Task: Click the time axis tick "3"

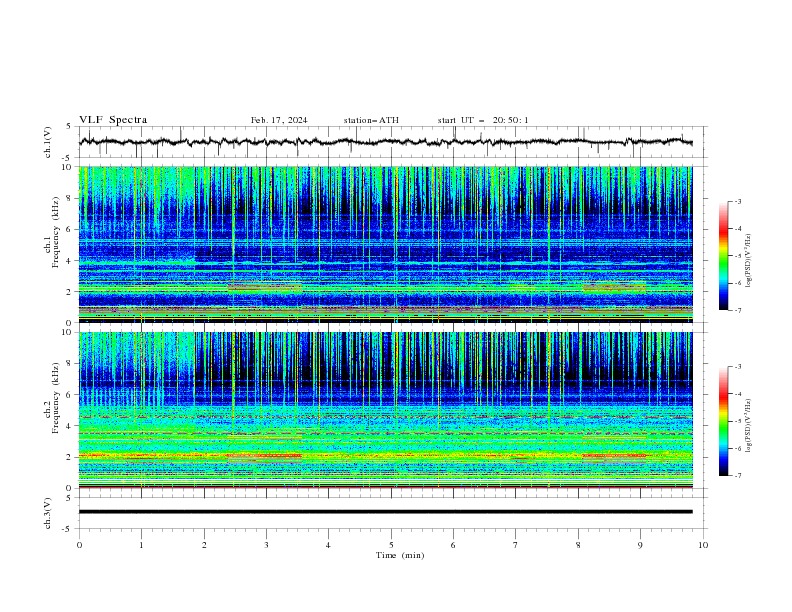Action: 266,545
